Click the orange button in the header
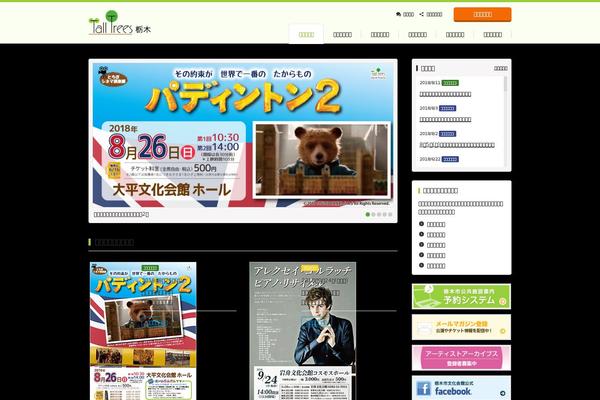The image size is (600, 400). [x=482, y=15]
